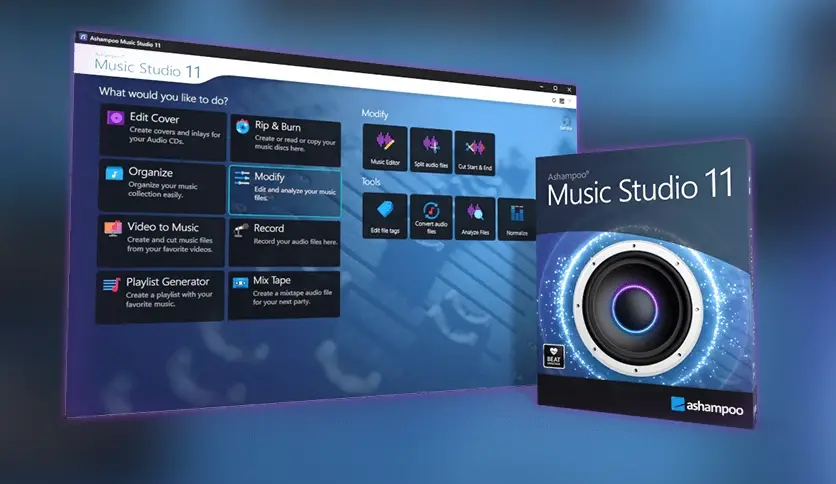Open the Music Editor tool
836x484 pixels.
click(384, 147)
